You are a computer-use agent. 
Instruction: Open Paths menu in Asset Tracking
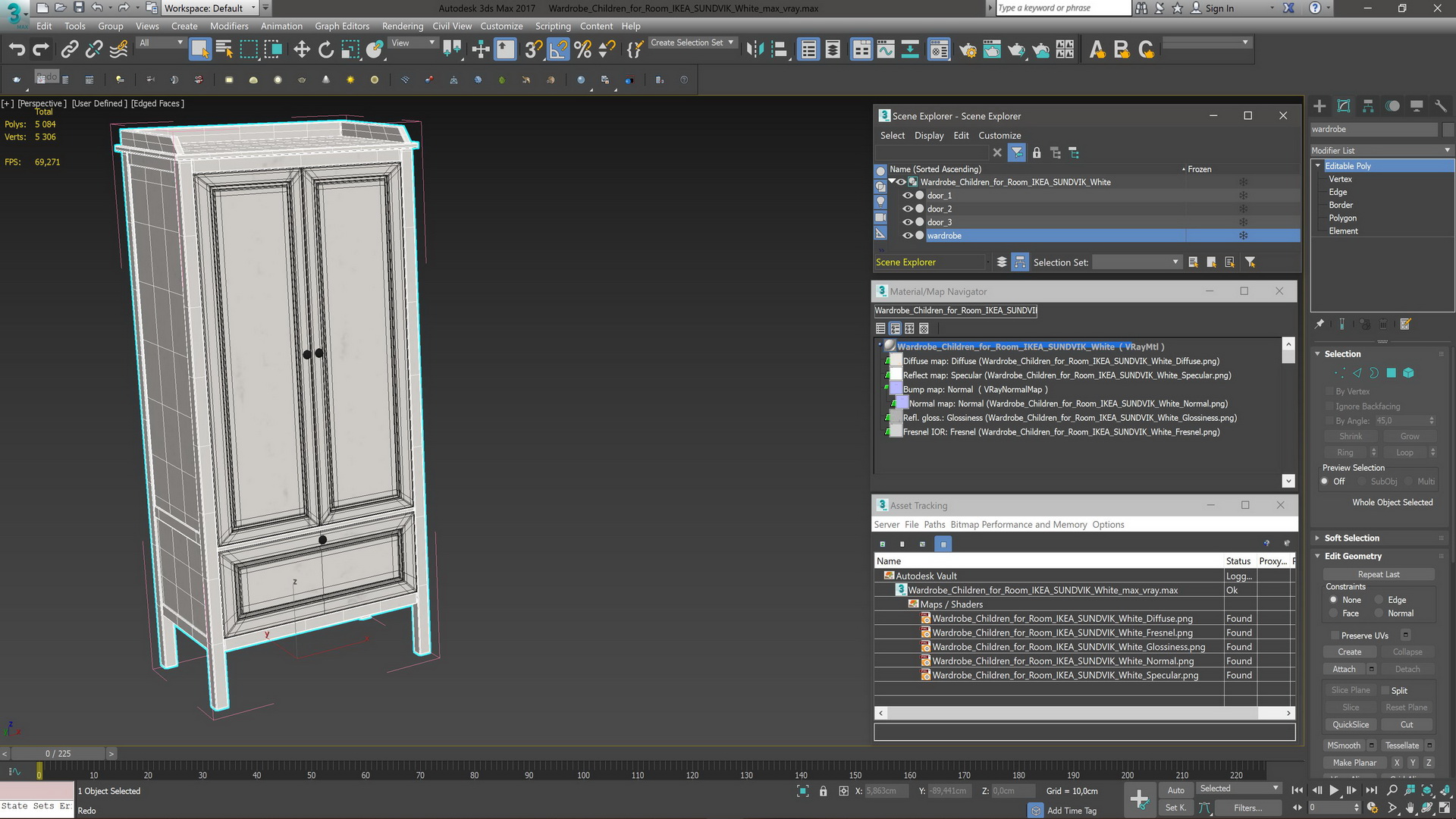click(x=934, y=525)
